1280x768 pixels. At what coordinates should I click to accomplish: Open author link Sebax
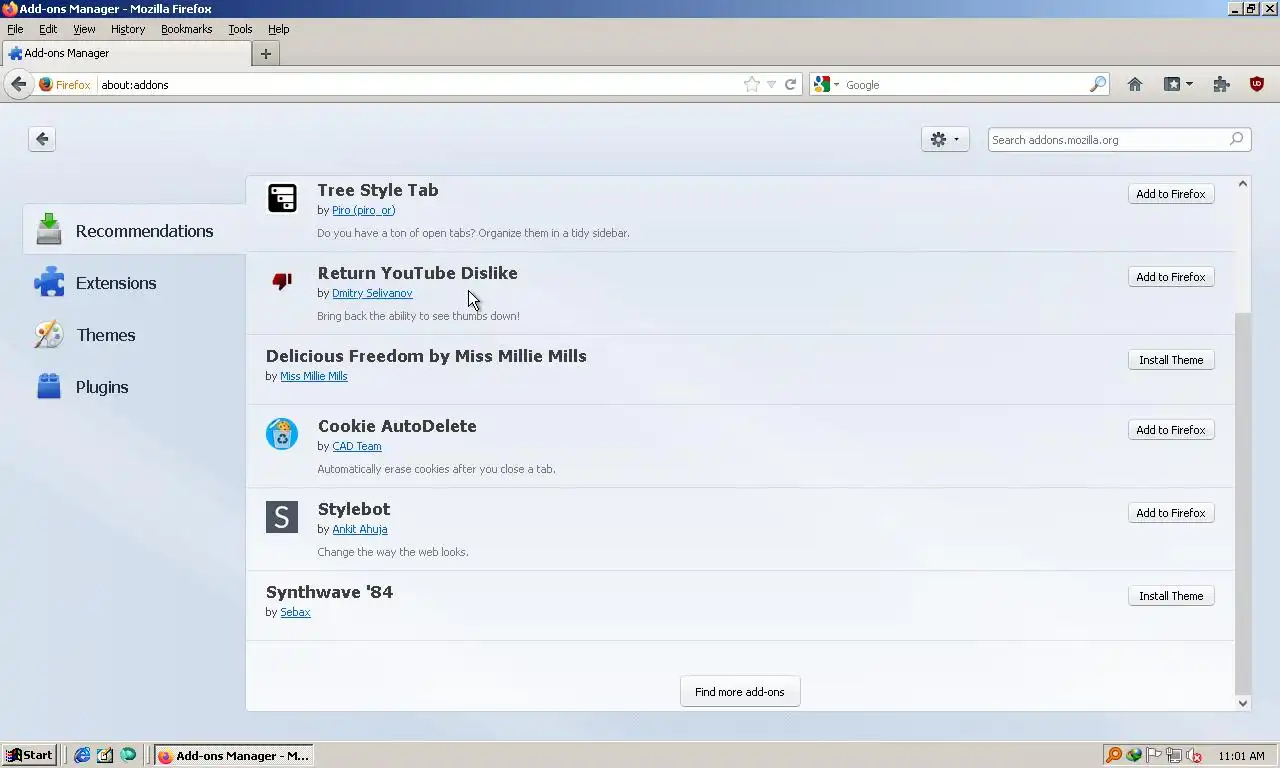click(x=295, y=612)
